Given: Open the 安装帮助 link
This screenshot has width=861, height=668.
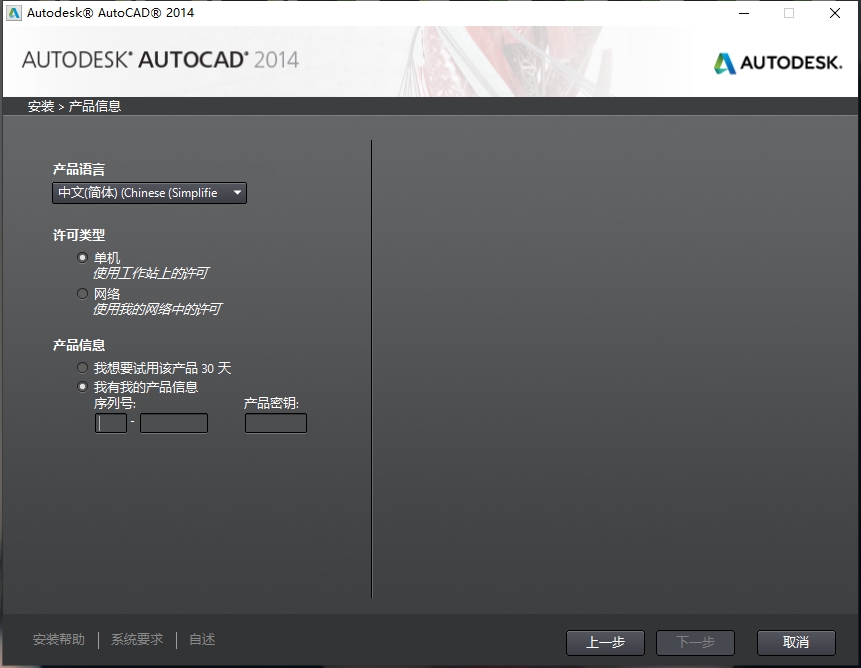Looking at the screenshot, I should coord(59,640).
